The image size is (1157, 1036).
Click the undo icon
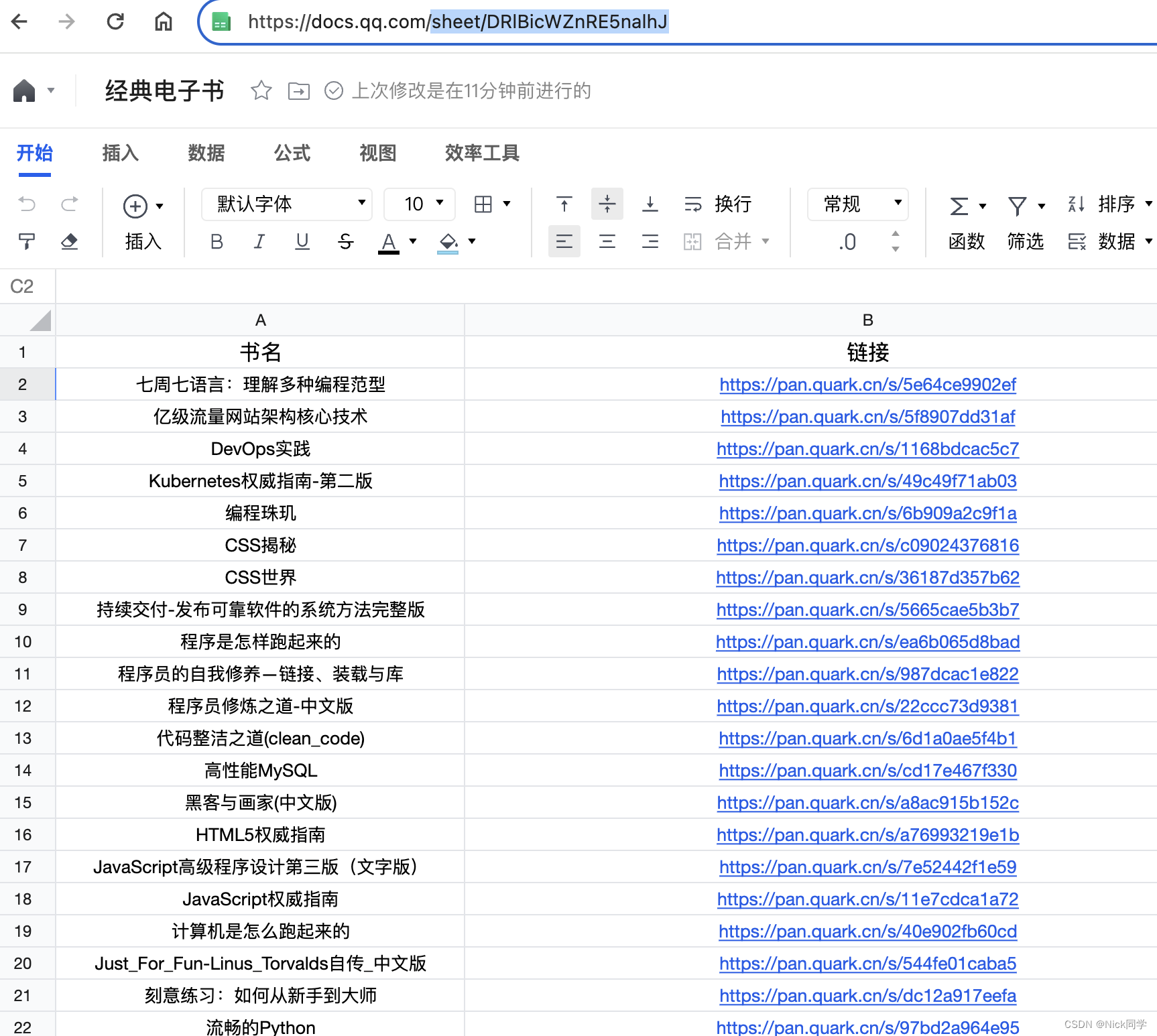pyautogui.click(x=27, y=204)
